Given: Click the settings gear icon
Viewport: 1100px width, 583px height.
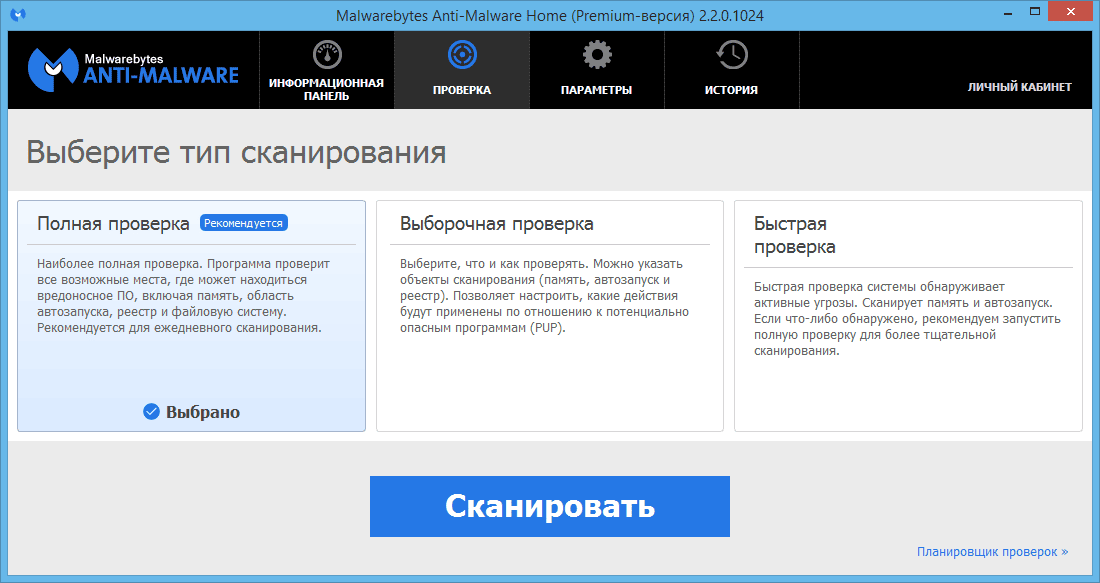Looking at the screenshot, I should click(597, 55).
